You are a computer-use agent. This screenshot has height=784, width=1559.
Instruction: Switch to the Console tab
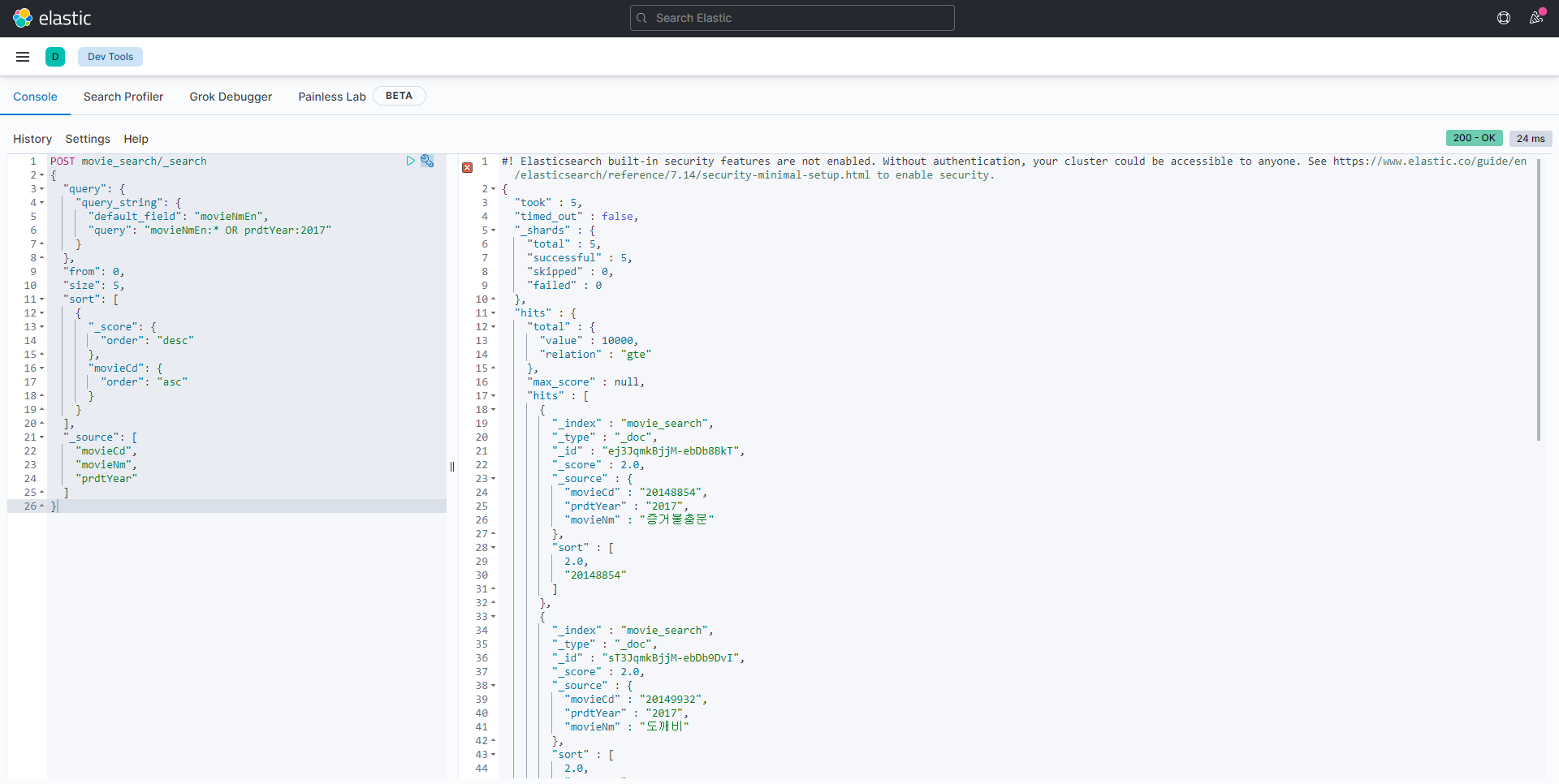tap(35, 97)
